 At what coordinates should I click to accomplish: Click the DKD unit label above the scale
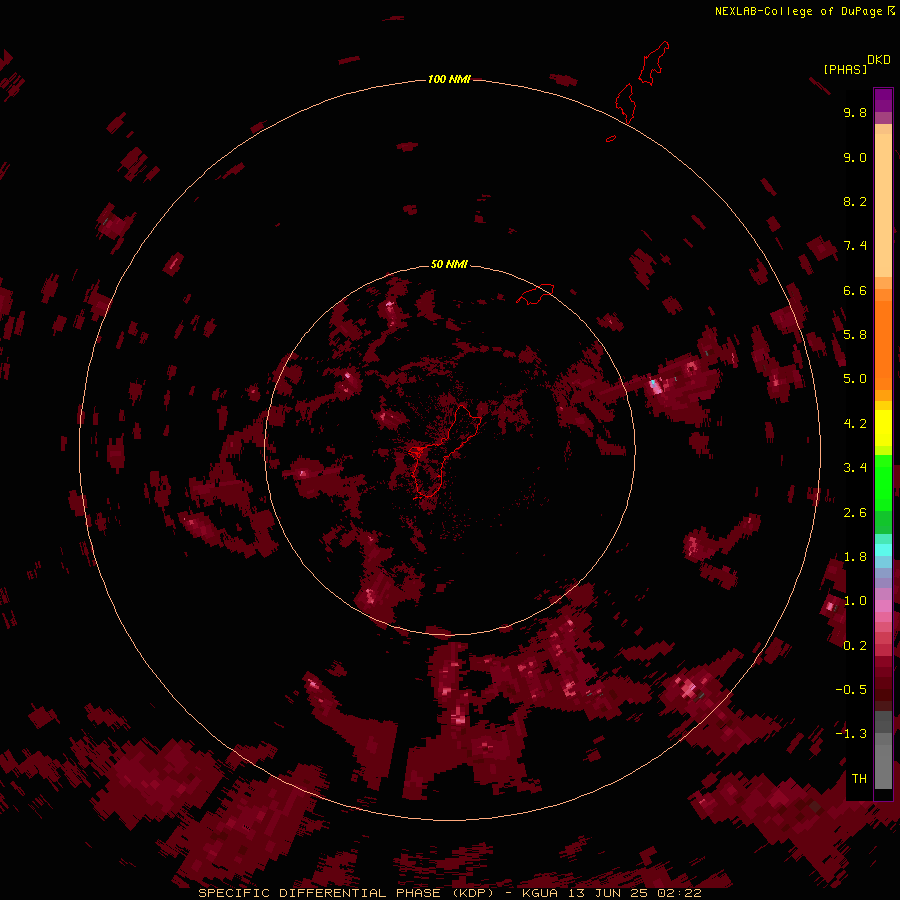[x=879, y=60]
